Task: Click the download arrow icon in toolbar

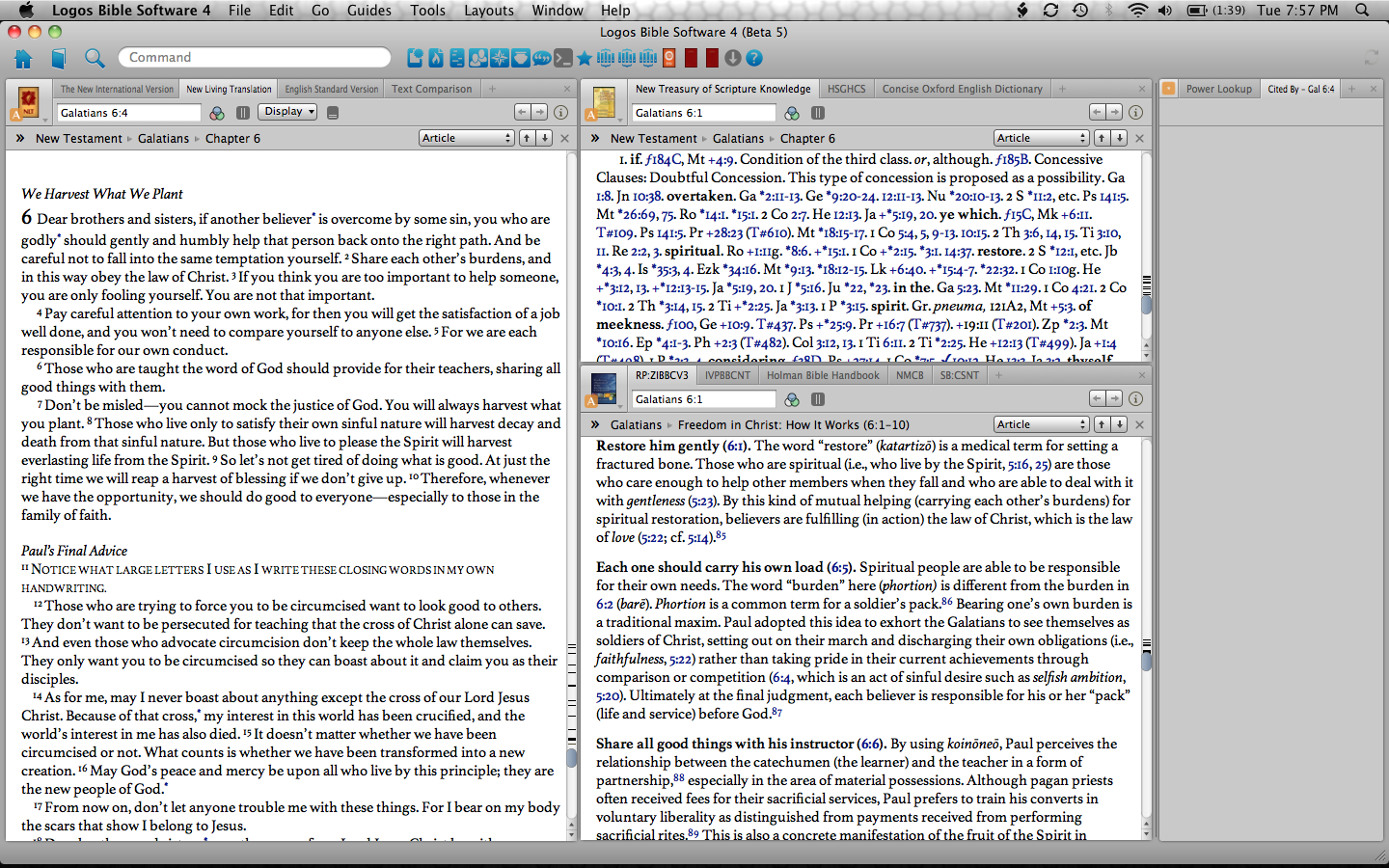Action: [x=733, y=58]
